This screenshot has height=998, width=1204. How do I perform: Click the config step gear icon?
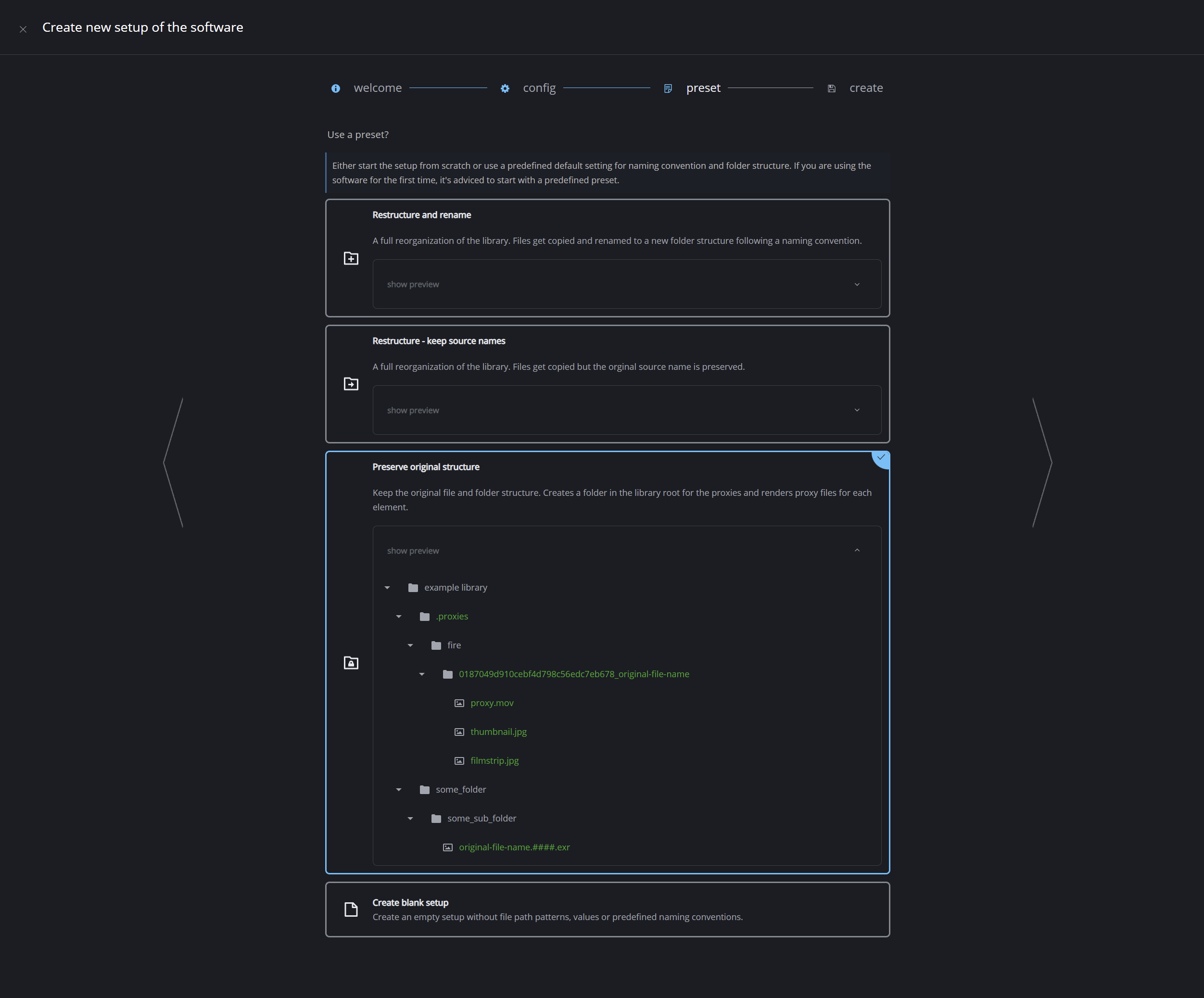point(505,88)
